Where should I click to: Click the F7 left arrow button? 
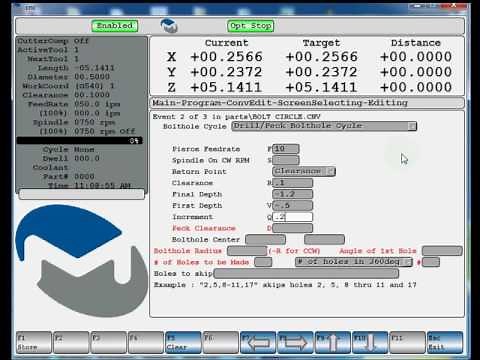258,342
